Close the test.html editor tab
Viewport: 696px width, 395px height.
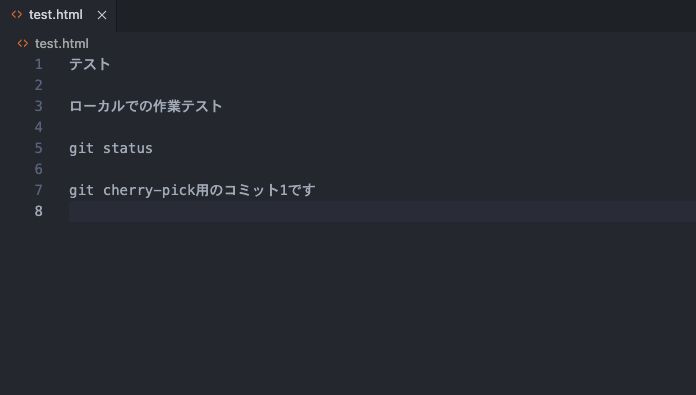(x=102, y=15)
